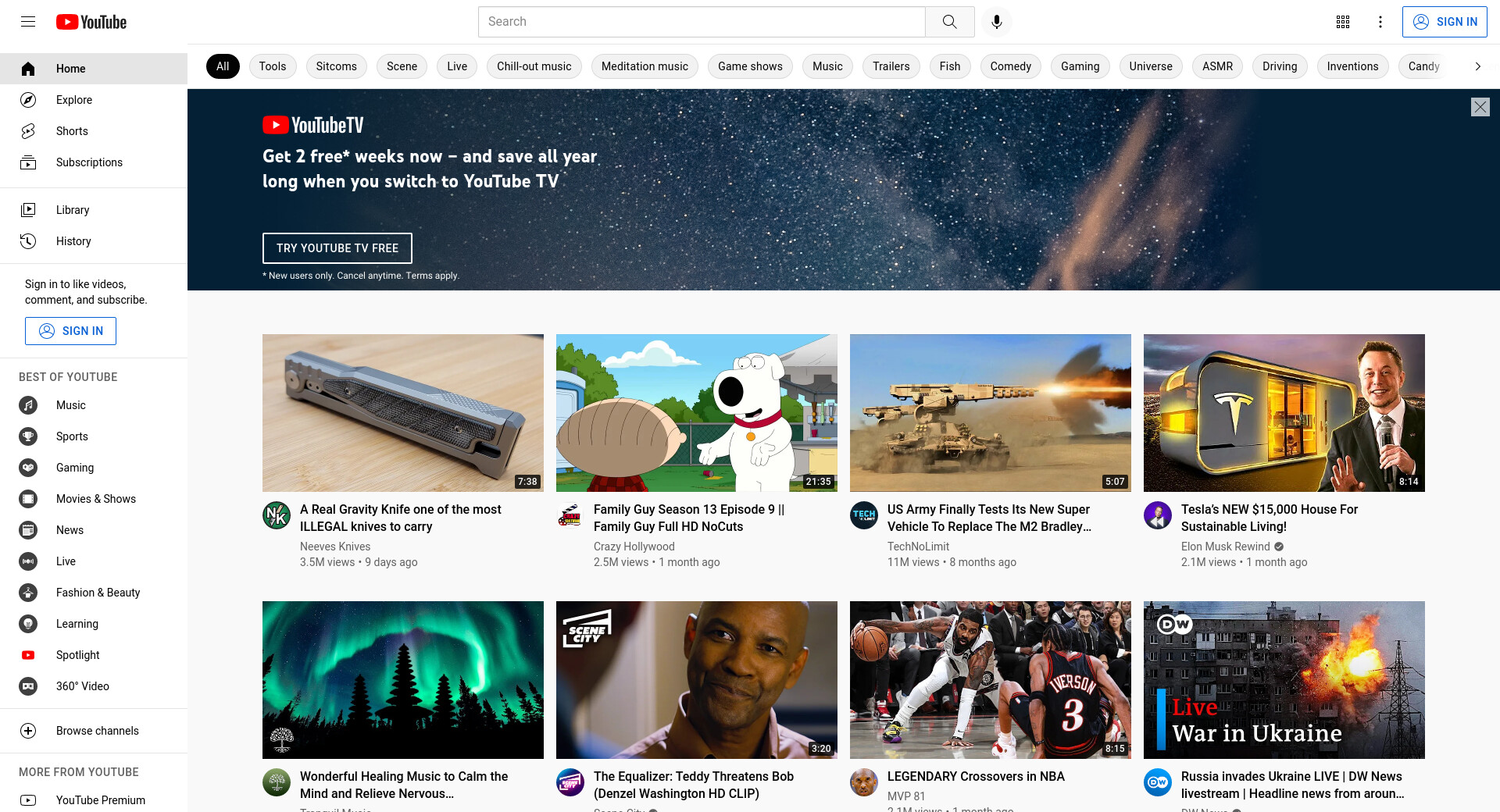This screenshot has height=812, width=1500.
Task: Click the TechNoLimit channel avatar
Action: tap(864, 515)
